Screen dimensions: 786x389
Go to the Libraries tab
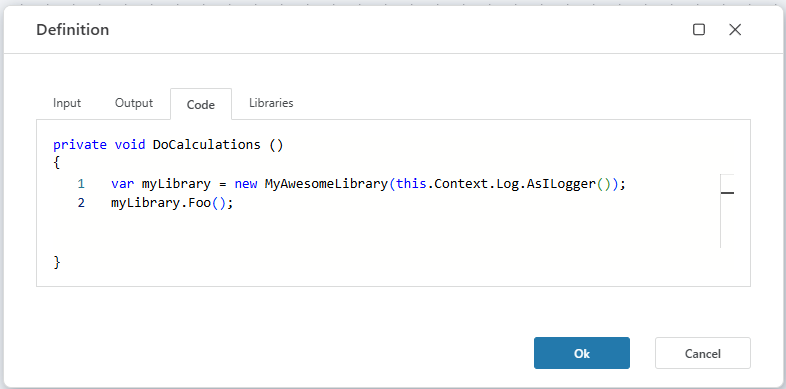(x=271, y=103)
